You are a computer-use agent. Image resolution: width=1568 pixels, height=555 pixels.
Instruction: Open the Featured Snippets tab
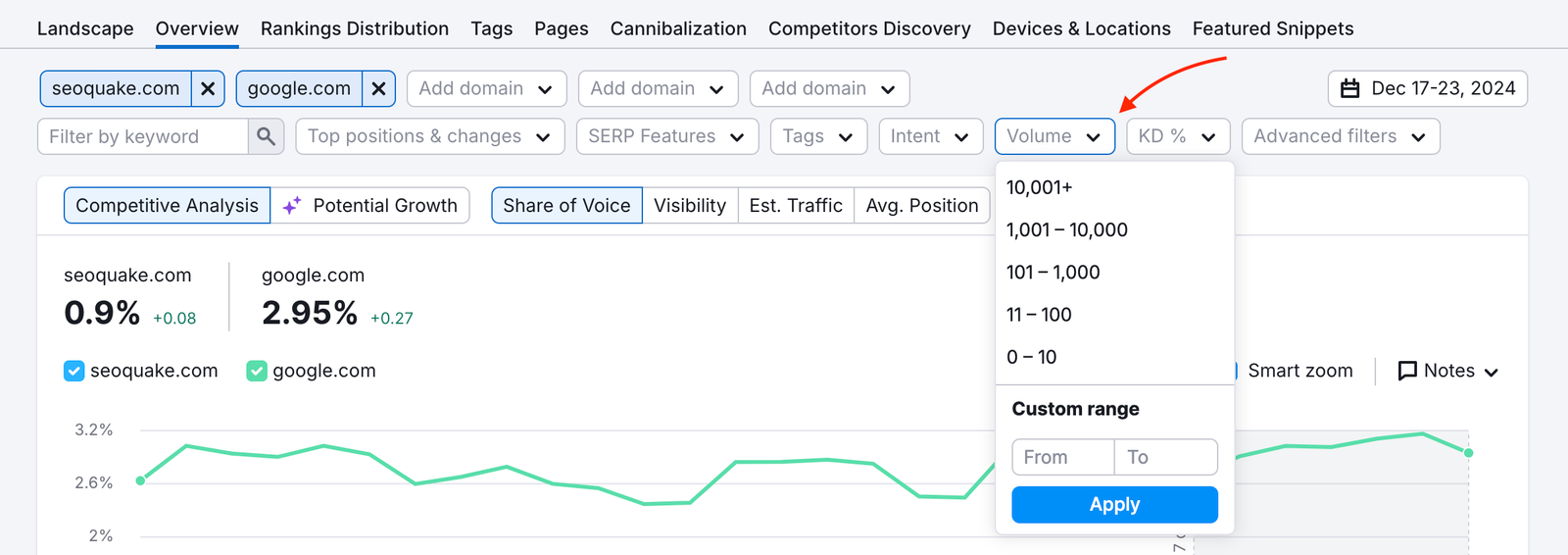click(x=1273, y=28)
